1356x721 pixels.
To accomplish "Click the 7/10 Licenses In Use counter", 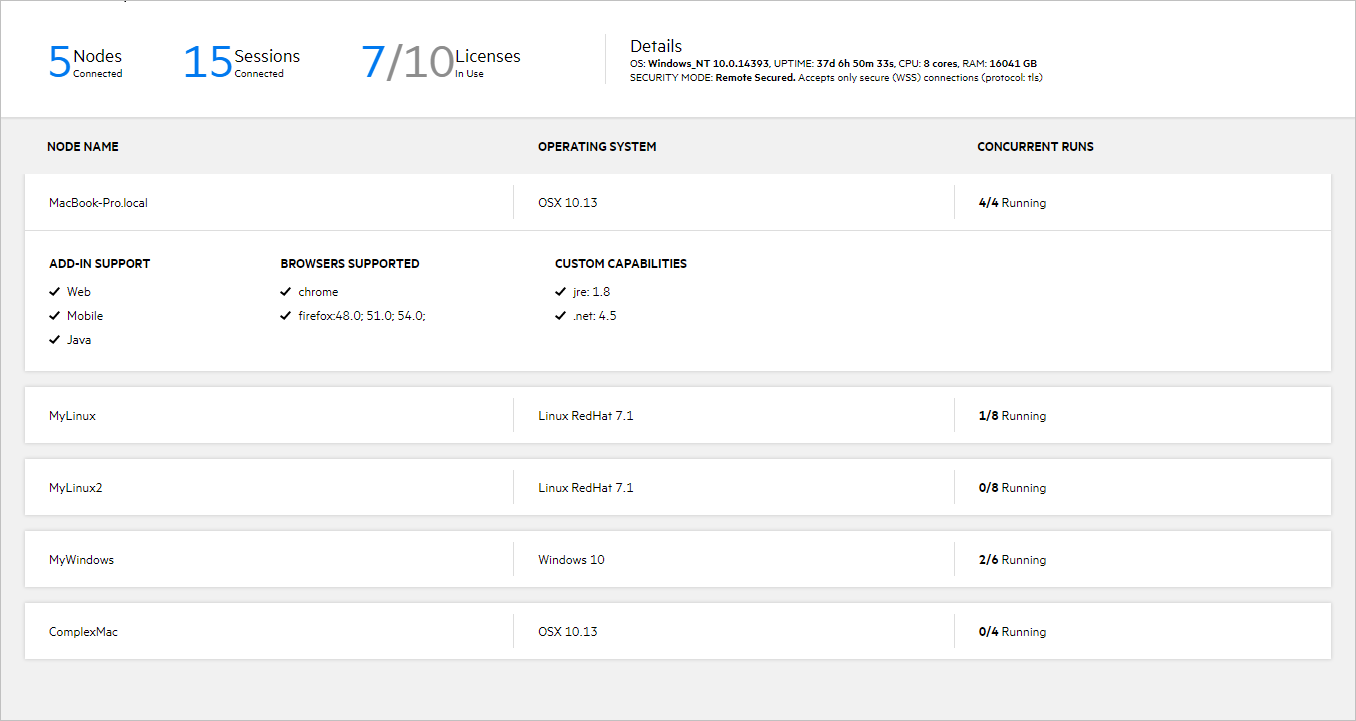I will point(441,62).
